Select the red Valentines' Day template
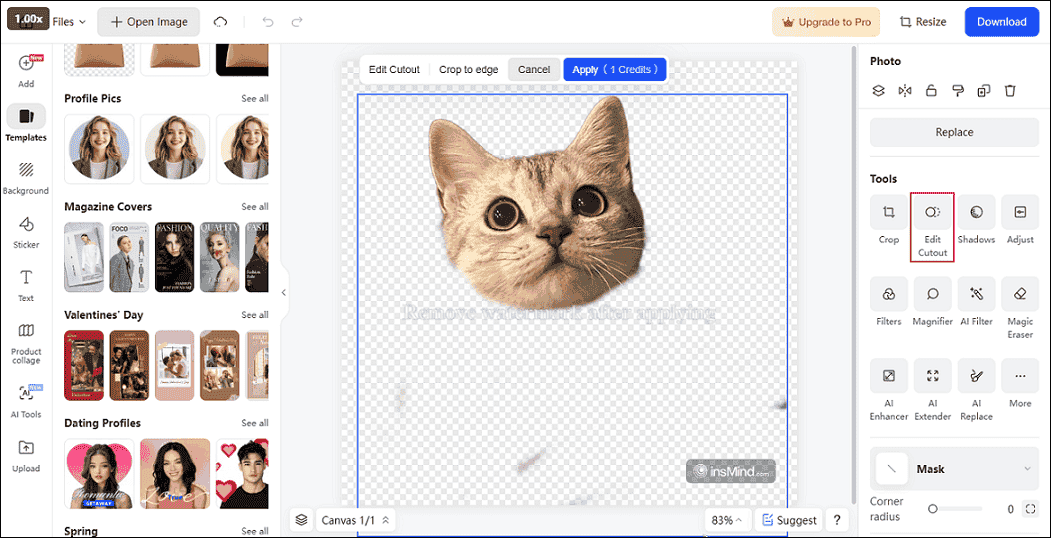Screen dimensions: 1051x538 pos(84,365)
